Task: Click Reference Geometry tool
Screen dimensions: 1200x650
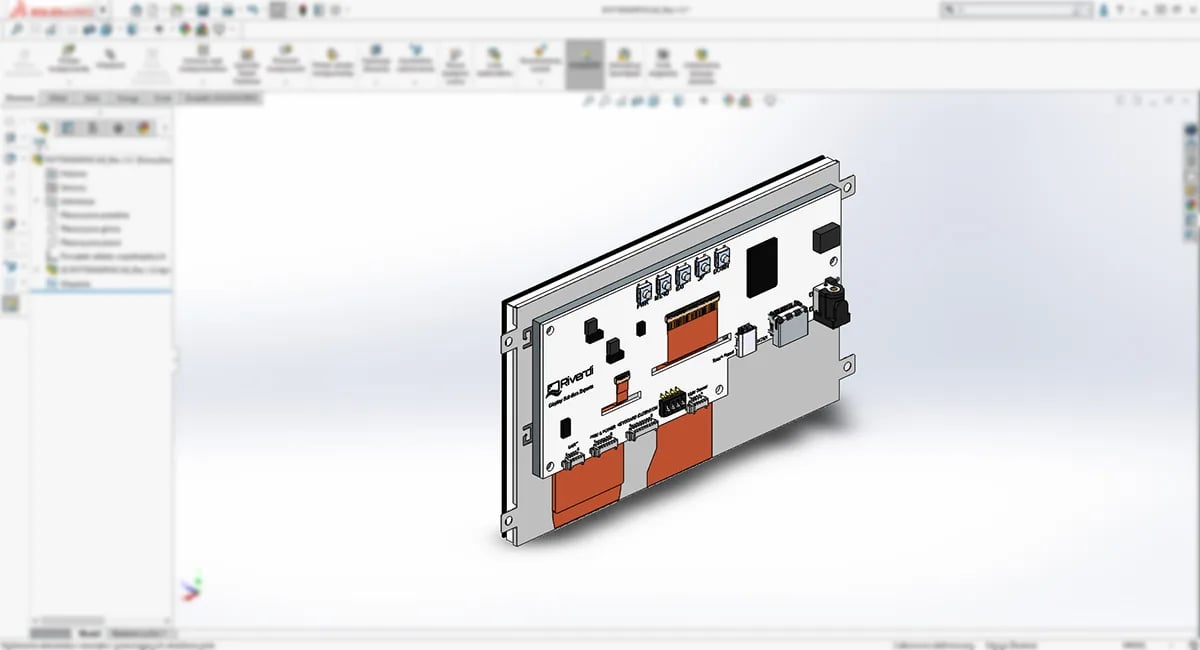Action: [415, 59]
